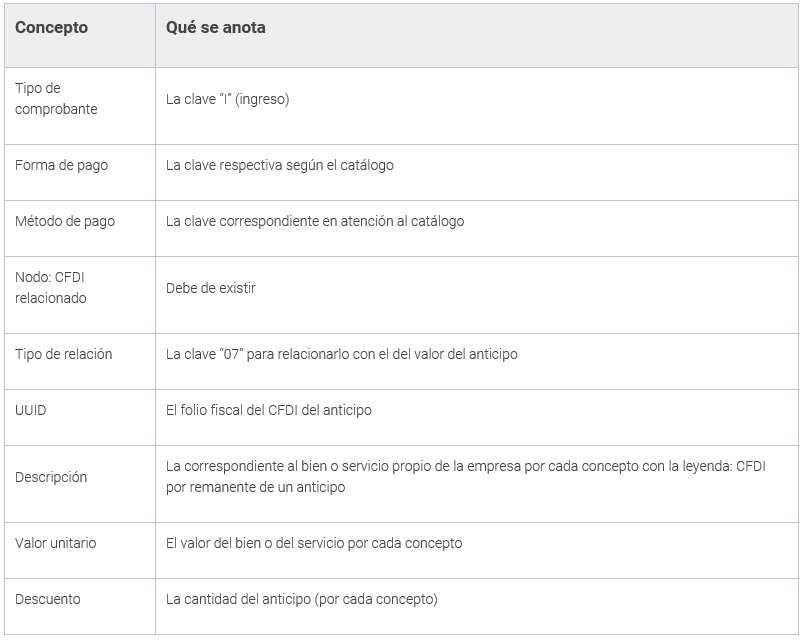Screen dimensions: 806x641
Task: Select the "UUID" cell
Action: (x=30, y=410)
